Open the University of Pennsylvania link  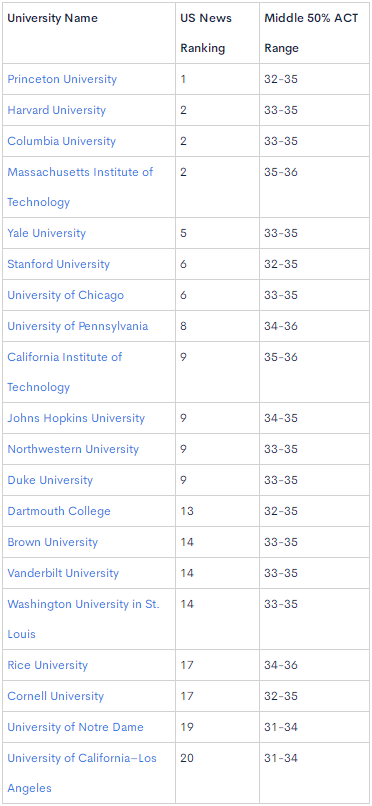(x=78, y=326)
